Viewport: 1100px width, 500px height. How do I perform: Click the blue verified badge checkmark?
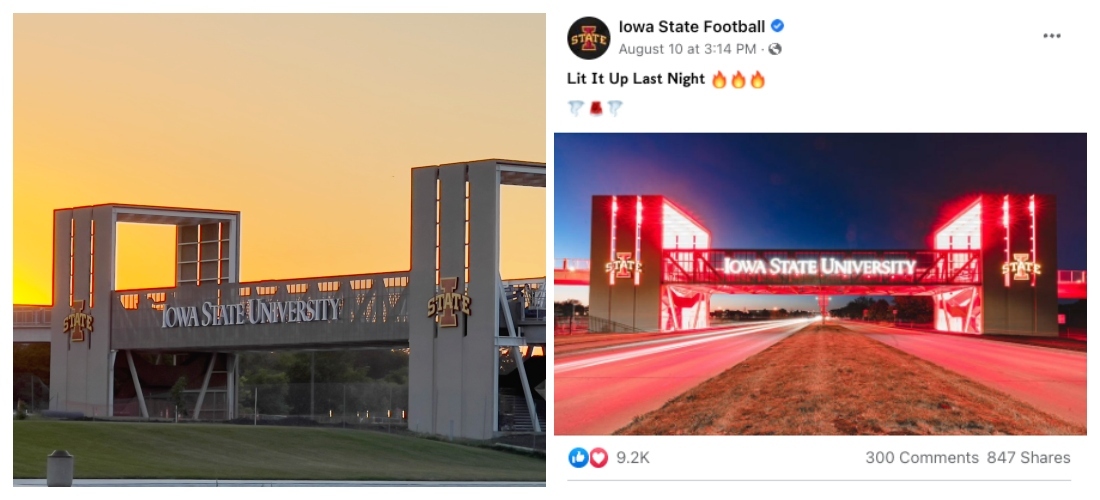(778, 27)
